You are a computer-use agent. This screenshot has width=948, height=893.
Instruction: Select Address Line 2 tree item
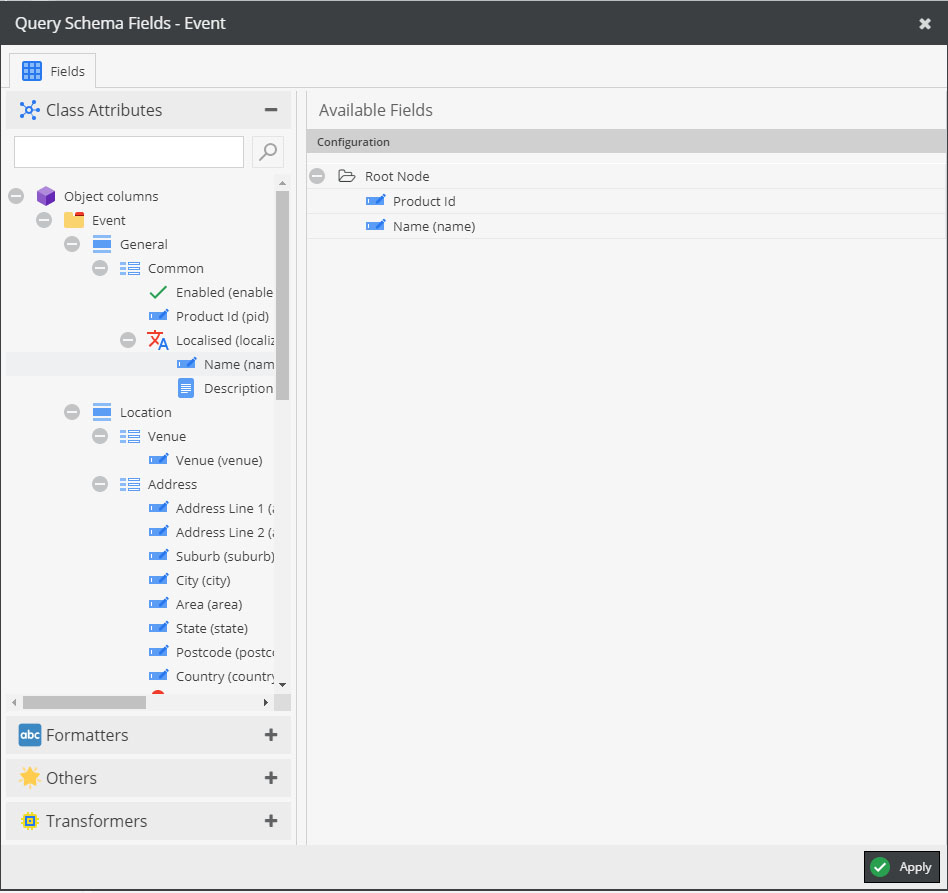click(x=225, y=533)
